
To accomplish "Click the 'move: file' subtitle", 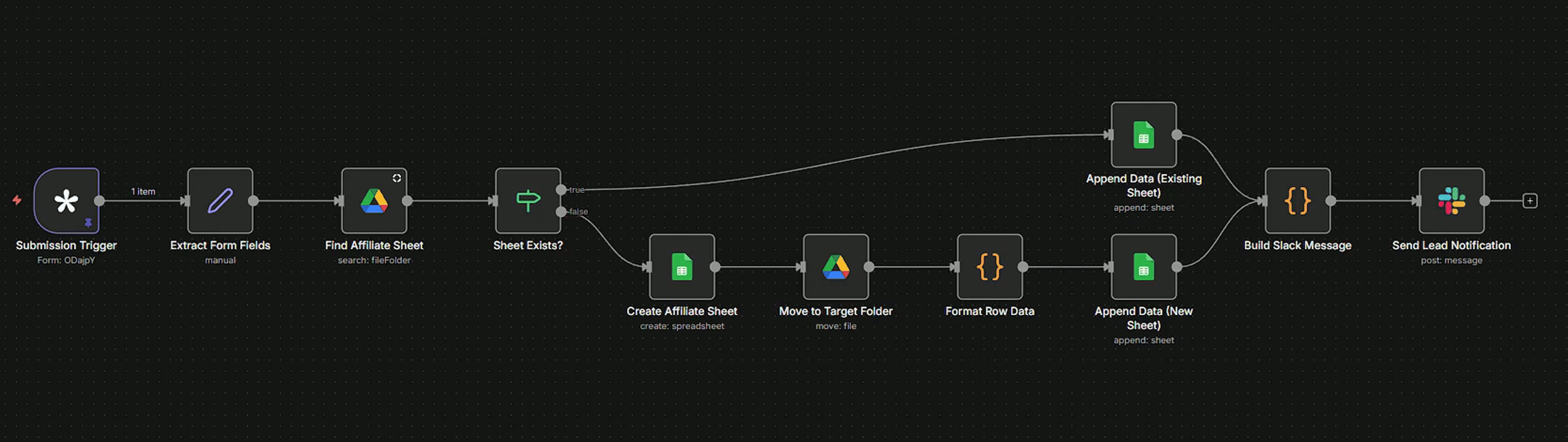I will tap(836, 326).
